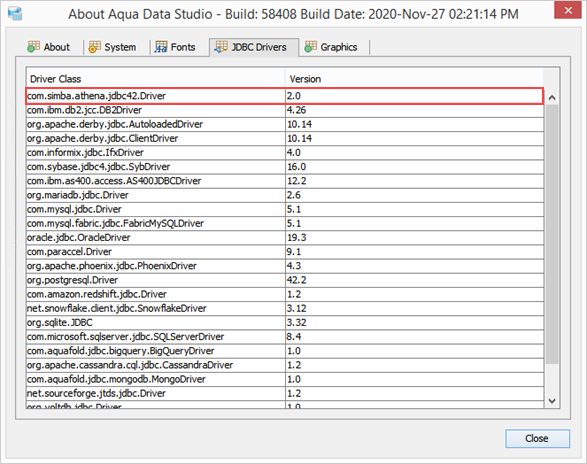Image resolution: width=587 pixels, height=464 pixels.
Task: Click the System tab icon
Action: pos(94,47)
